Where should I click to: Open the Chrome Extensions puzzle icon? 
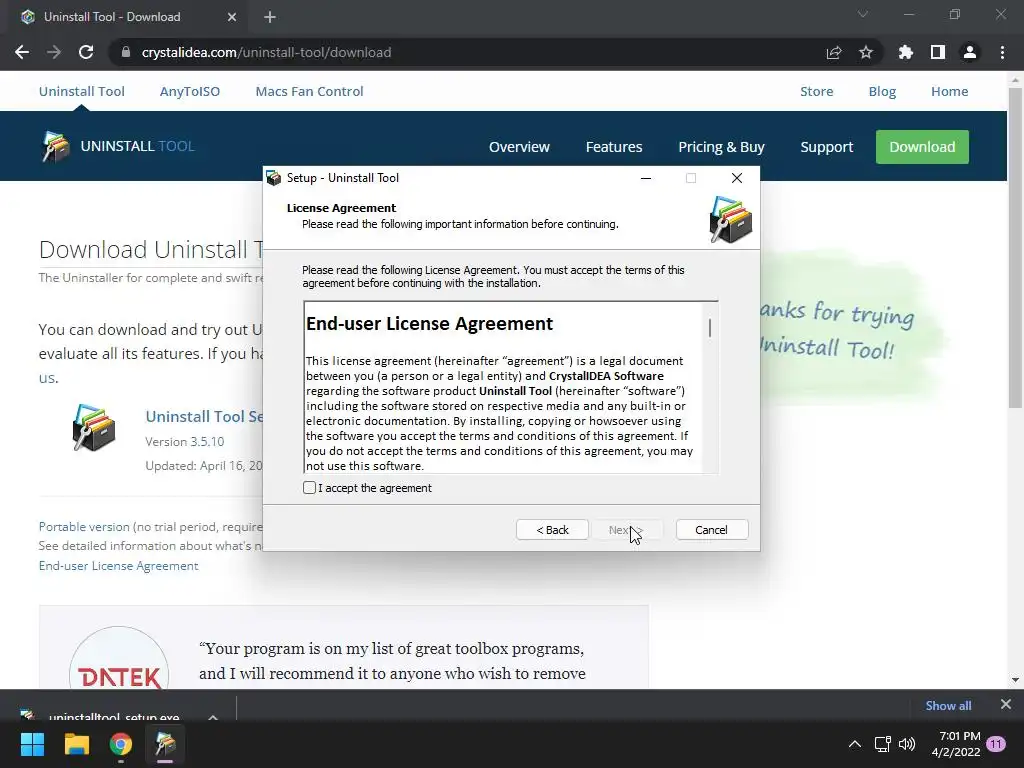[906, 52]
